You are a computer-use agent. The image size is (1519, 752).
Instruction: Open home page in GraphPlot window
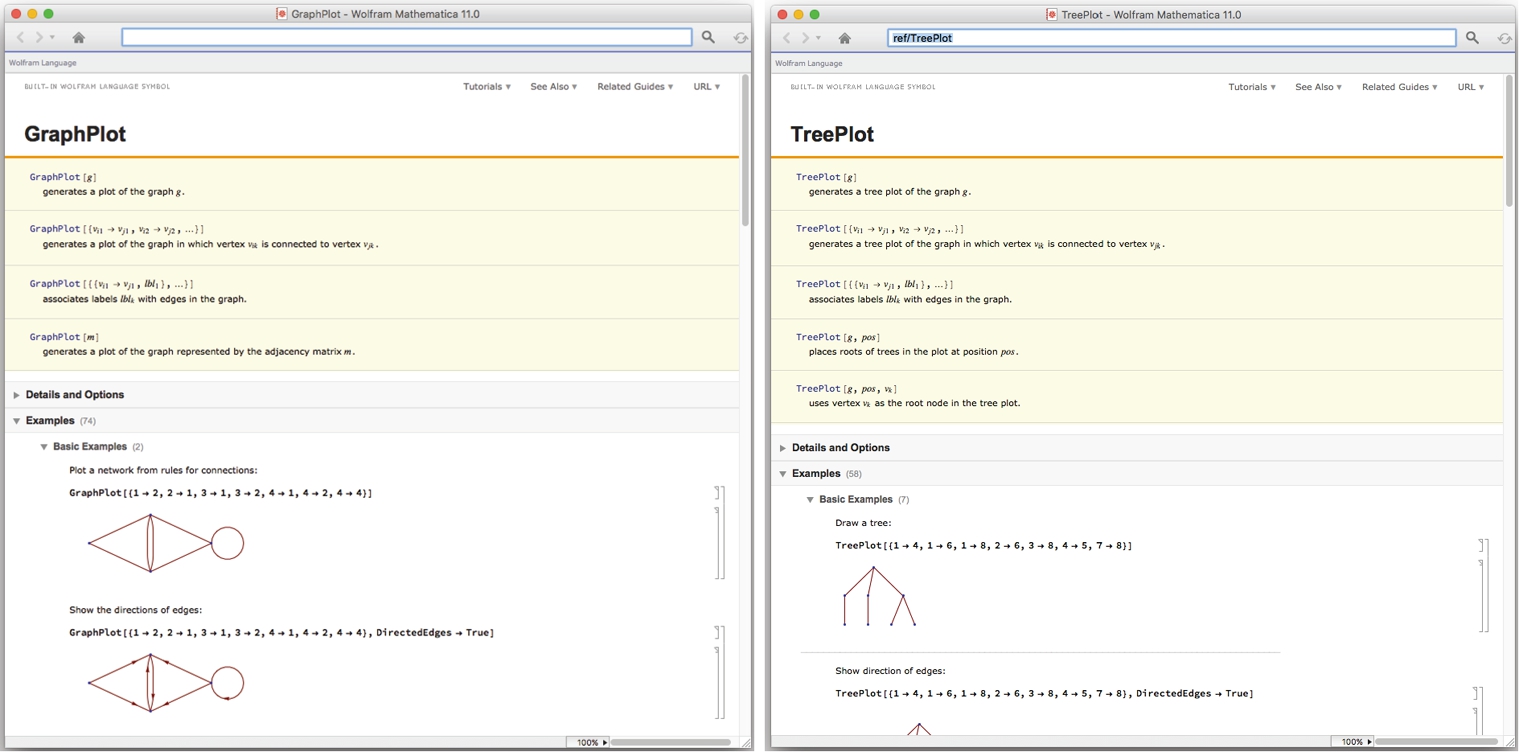pos(79,37)
